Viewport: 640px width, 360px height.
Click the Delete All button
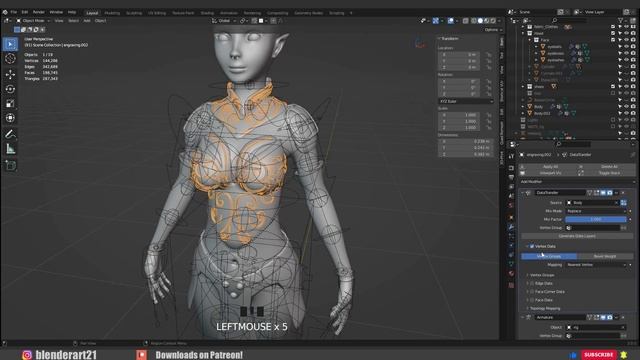click(609, 167)
